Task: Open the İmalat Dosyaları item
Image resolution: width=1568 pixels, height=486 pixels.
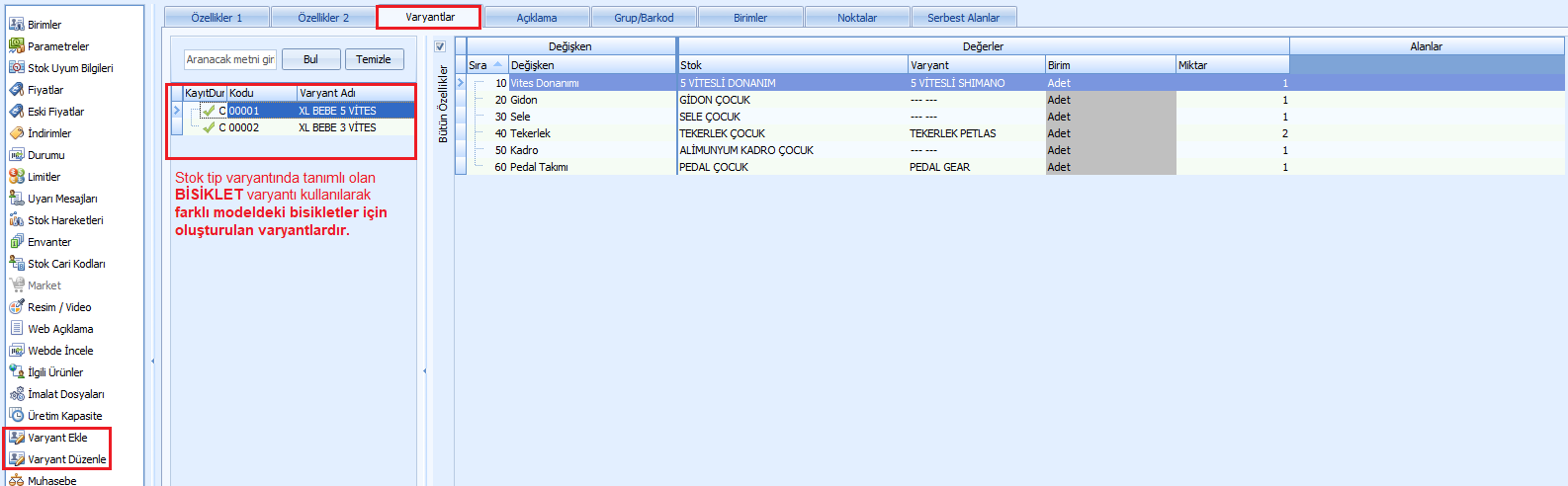Action: pyautogui.click(x=64, y=394)
